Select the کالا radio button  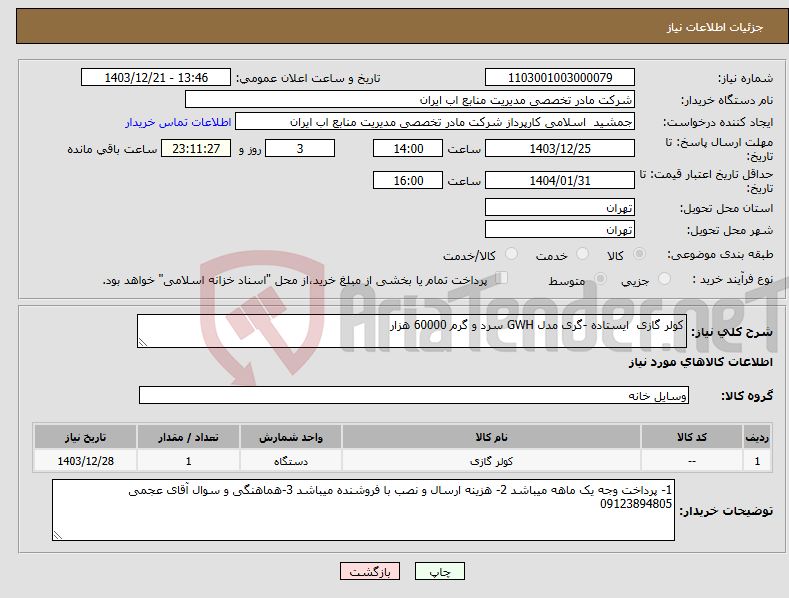click(640, 254)
